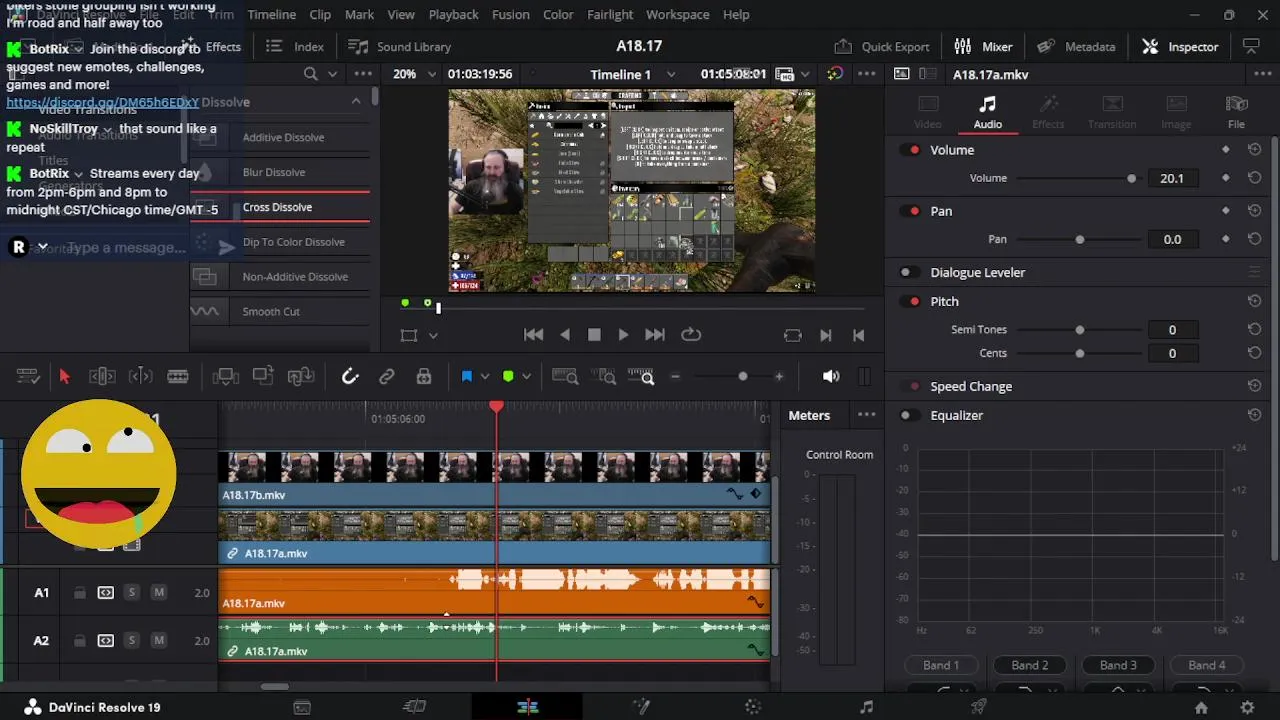1280x720 pixels.
Task: Click the Semi Tones slider handle
Action: click(x=1080, y=330)
